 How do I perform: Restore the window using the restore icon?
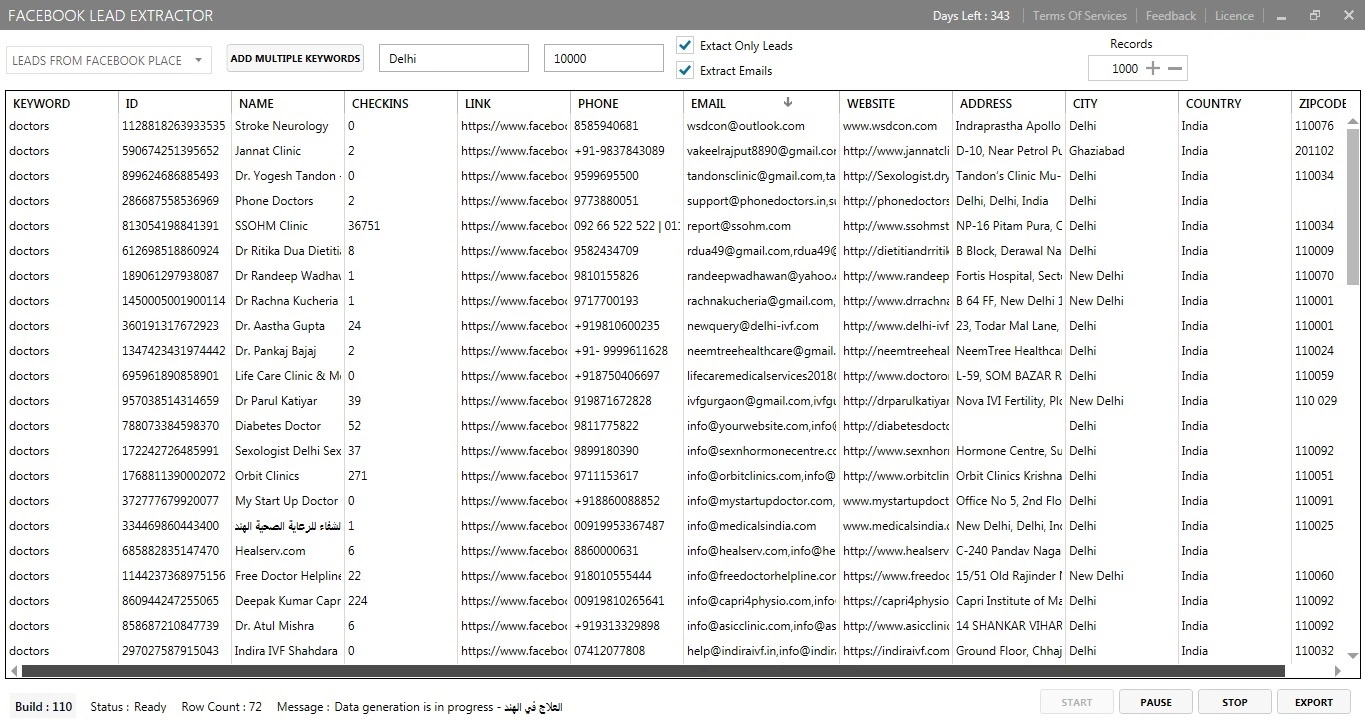coord(1315,15)
